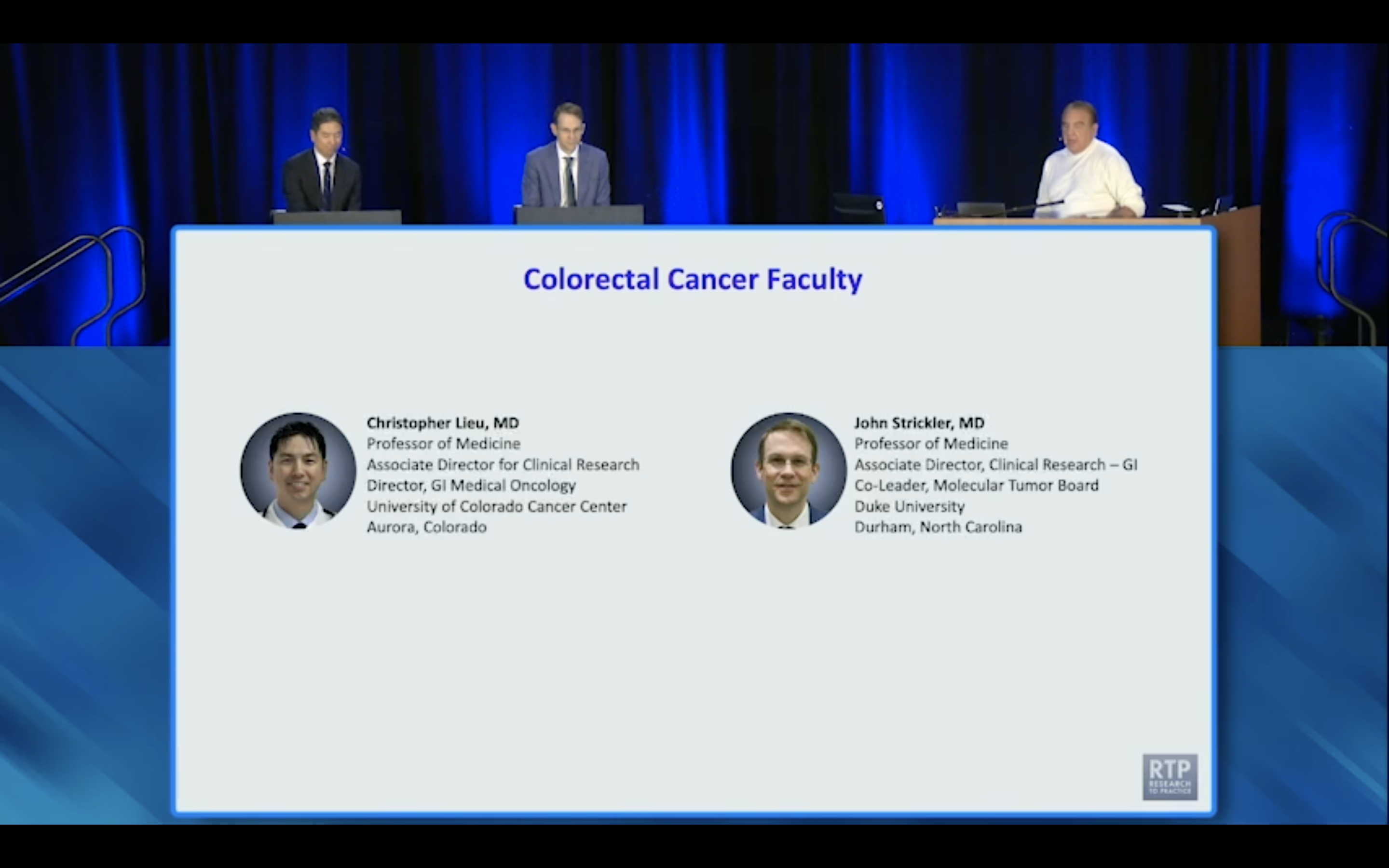1389x868 pixels.
Task: Click 'Durham, North Carolina' location text
Action: coord(938,527)
